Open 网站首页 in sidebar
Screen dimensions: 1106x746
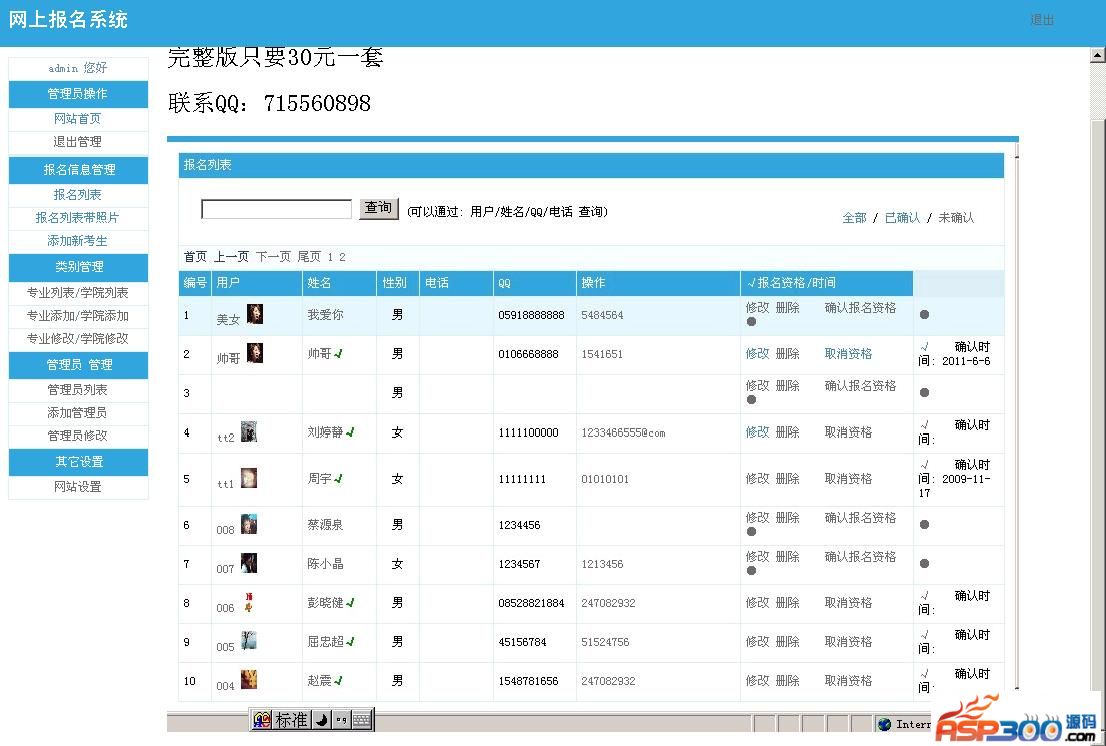tap(78, 118)
